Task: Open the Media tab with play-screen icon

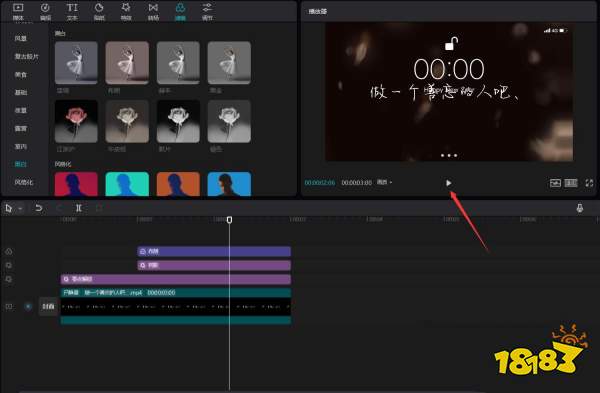Action: (18, 11)
